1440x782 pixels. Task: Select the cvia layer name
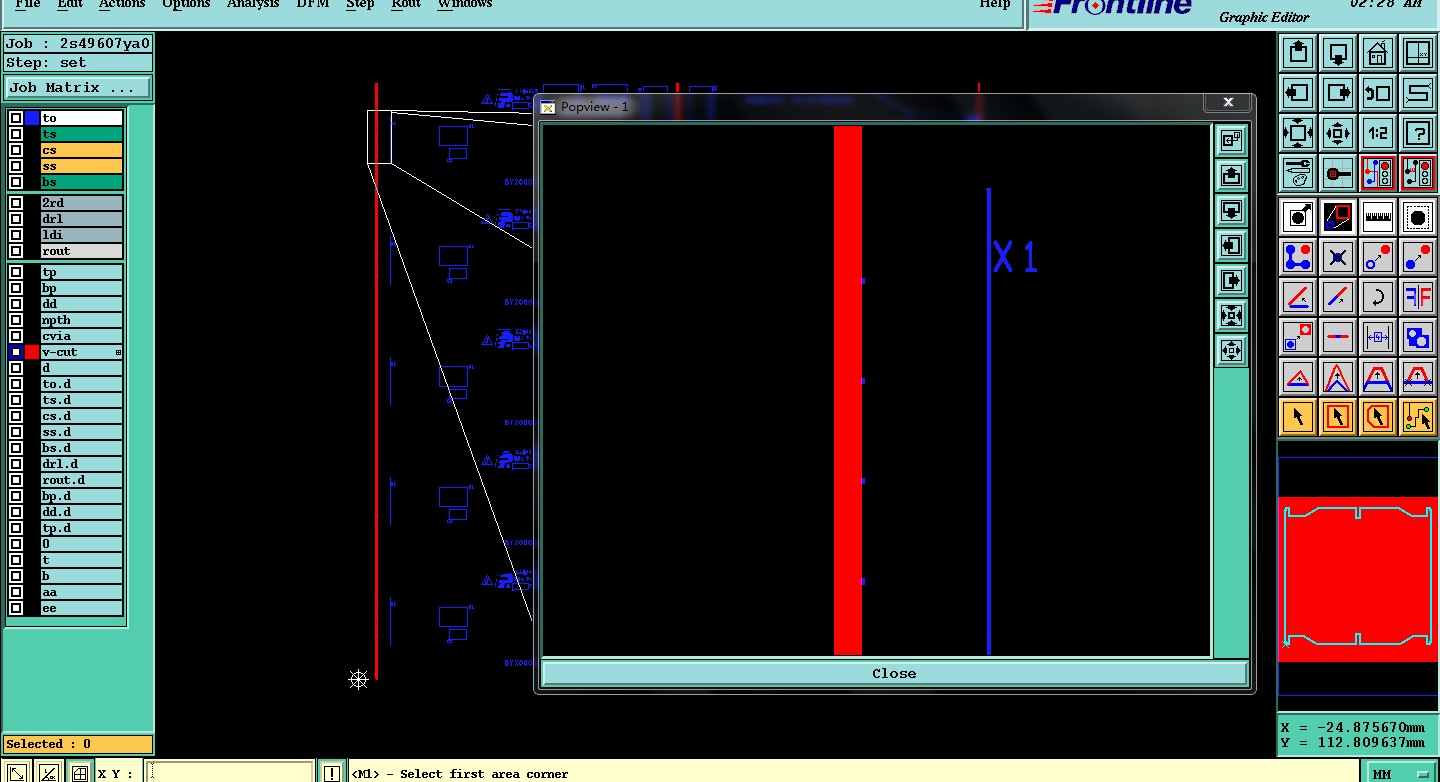click(82, 336)
